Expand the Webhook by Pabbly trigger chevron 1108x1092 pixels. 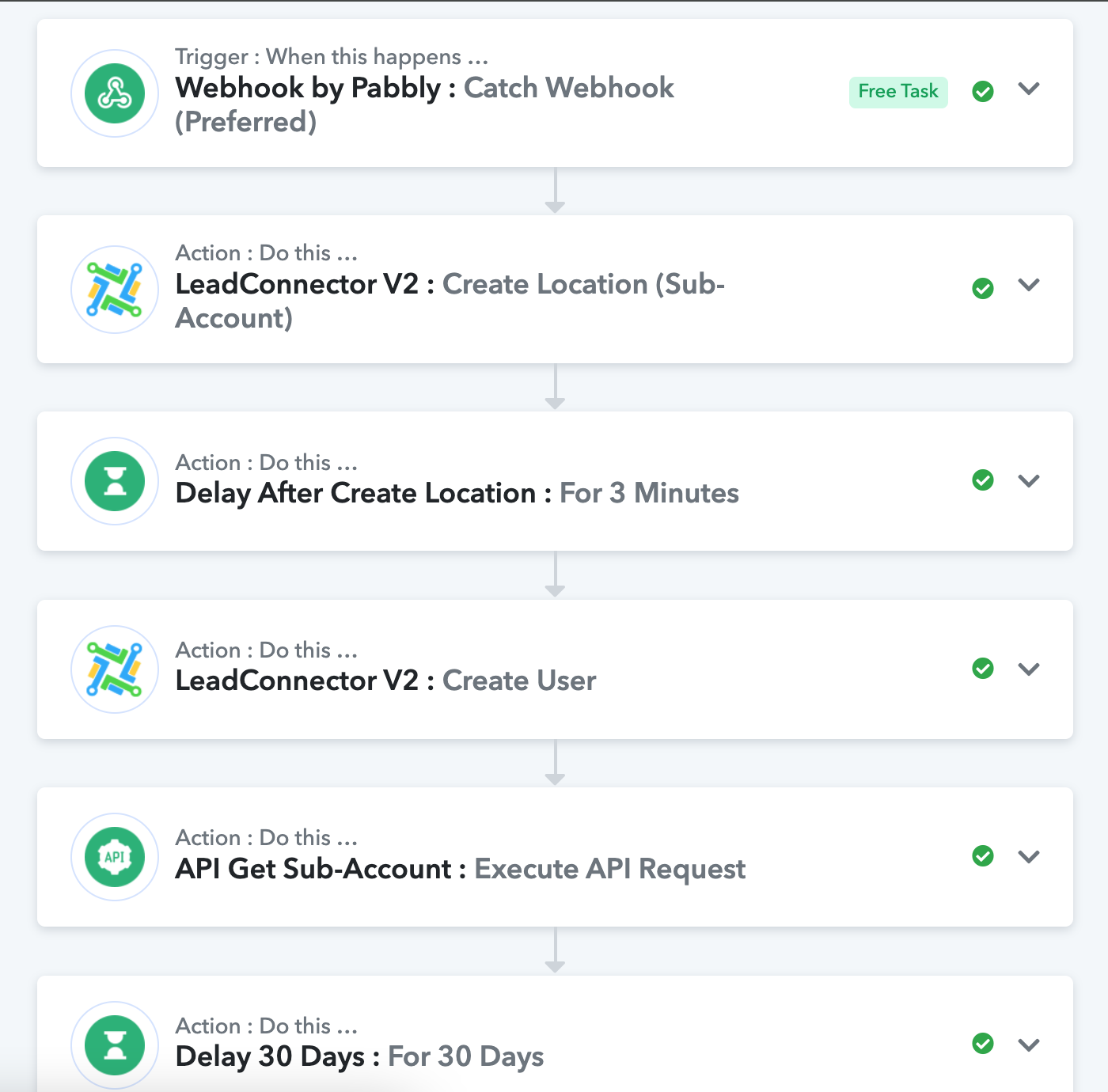(x=1029, y=89)
